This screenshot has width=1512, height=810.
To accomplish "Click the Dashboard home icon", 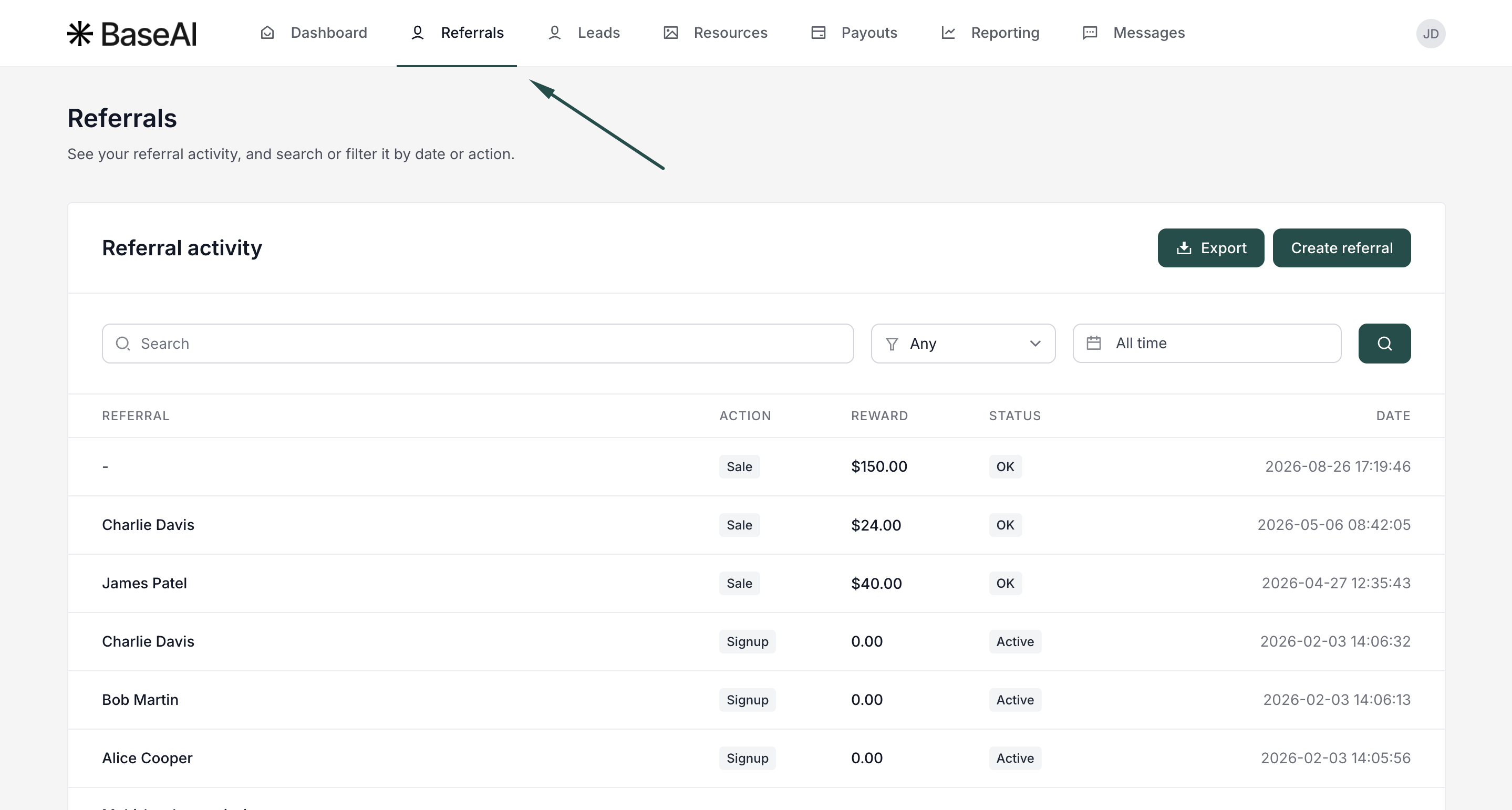I will pos(267,33).
